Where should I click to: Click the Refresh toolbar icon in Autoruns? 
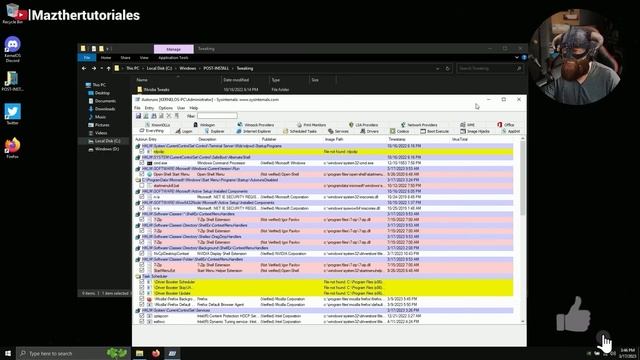coord(146,116)
